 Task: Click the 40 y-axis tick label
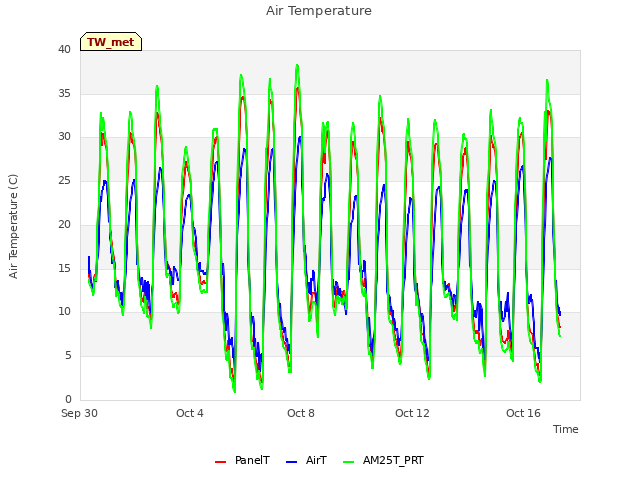(64, 49)
